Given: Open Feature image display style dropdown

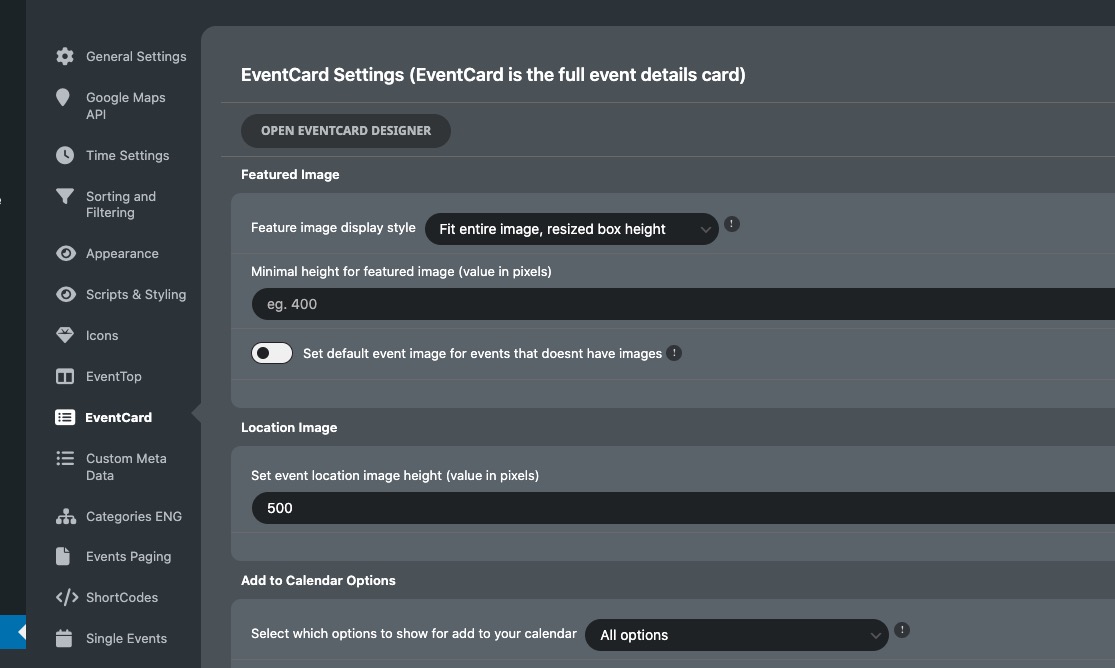Looking at the screenshot, I should pos(572,229).
